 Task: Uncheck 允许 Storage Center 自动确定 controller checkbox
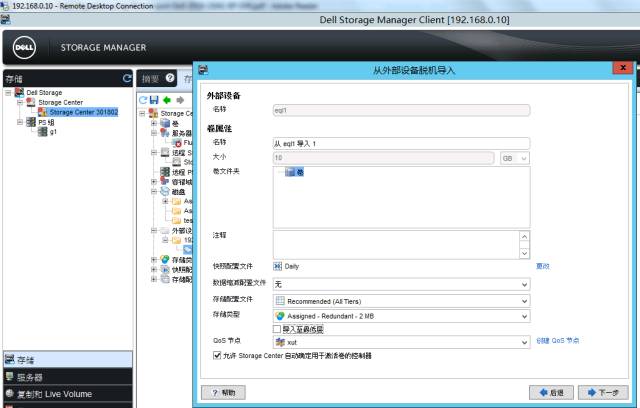pos(217,355)
